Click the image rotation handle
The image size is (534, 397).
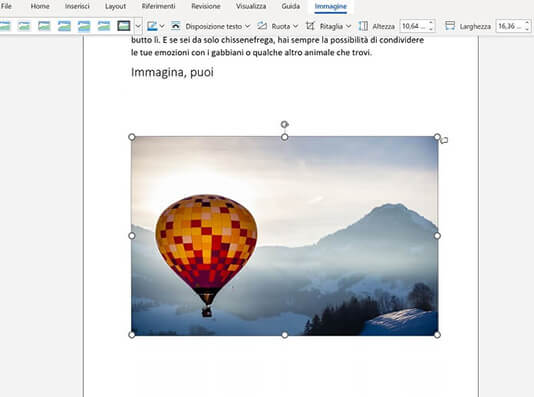[285, 124]
